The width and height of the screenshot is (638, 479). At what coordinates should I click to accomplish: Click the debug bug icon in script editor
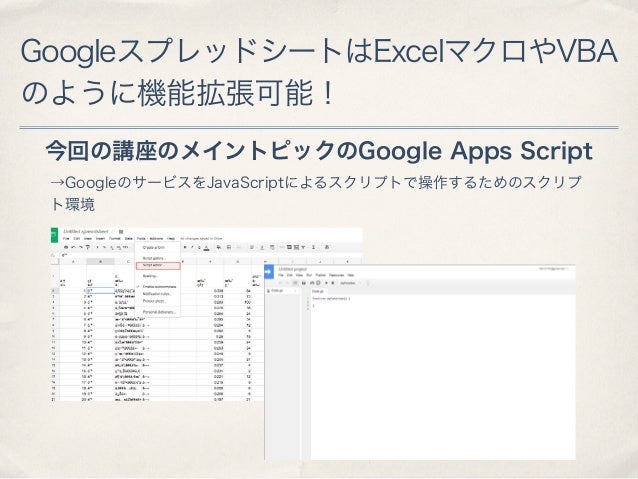pyautogui.click(x=333, y=283)
